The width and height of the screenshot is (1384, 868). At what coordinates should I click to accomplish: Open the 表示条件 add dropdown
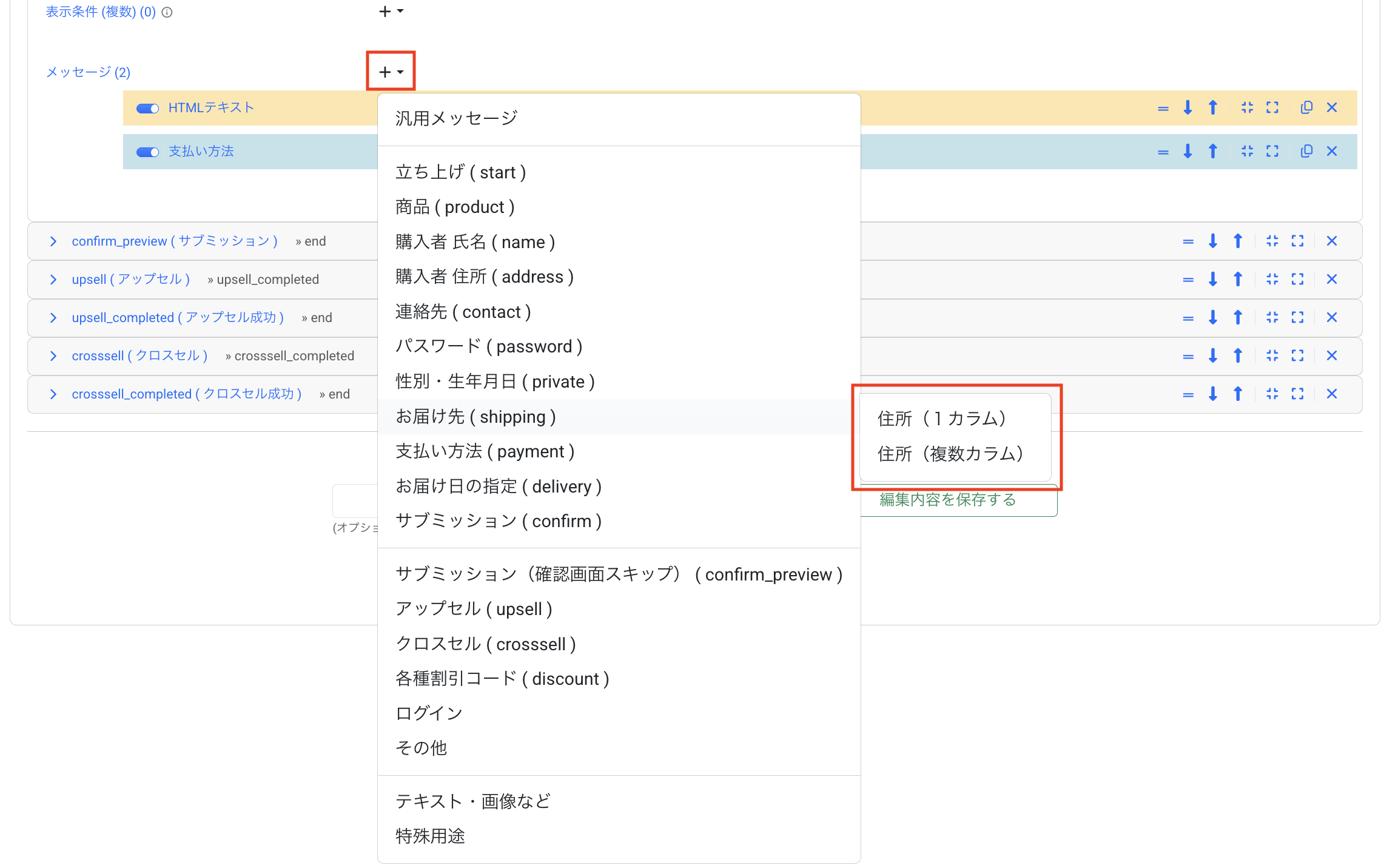[x=391, y=12]
